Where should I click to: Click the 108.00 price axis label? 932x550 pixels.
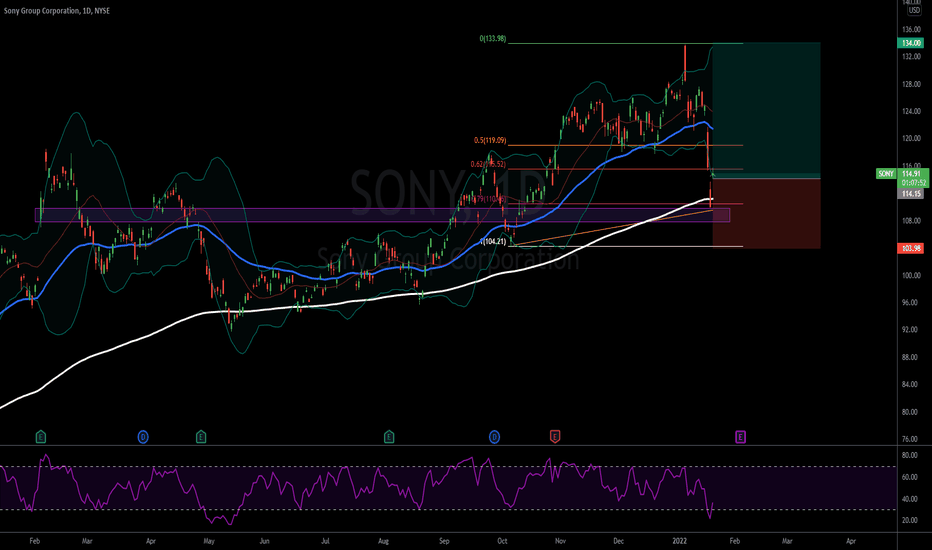pos(911,221)
